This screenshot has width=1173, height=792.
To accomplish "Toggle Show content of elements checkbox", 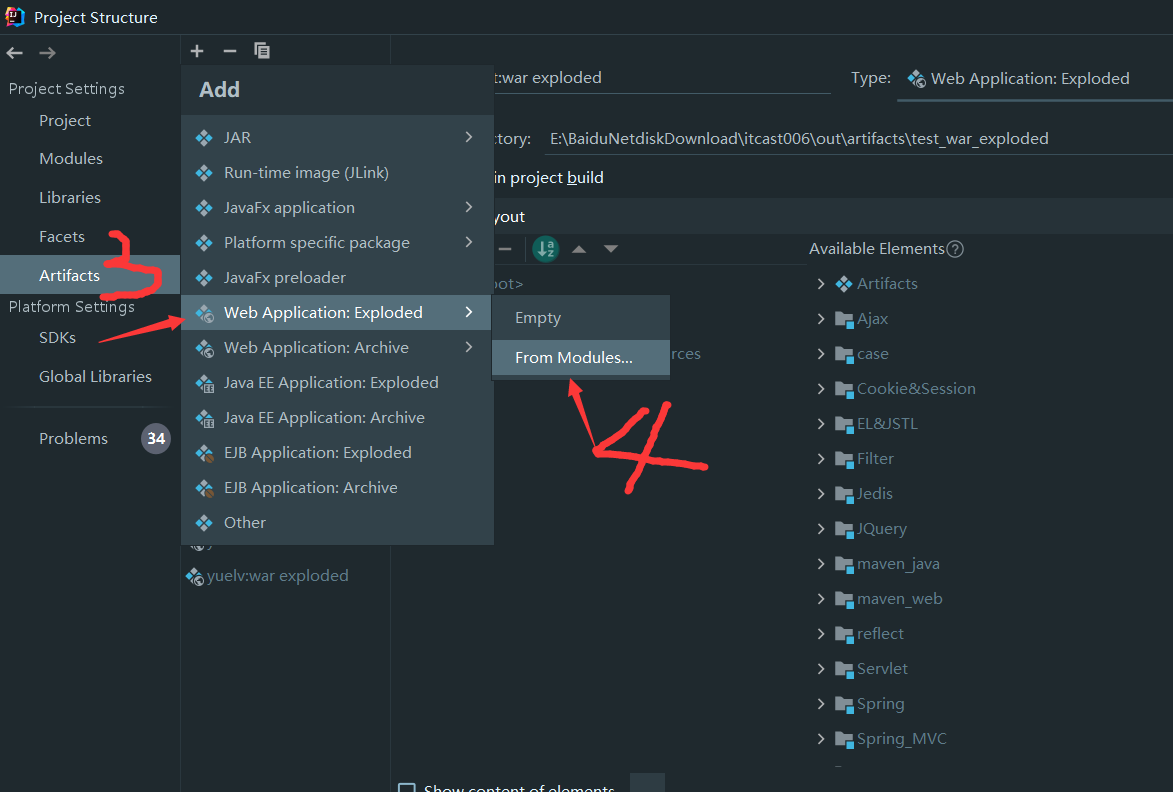I will [x=406, y=787].
